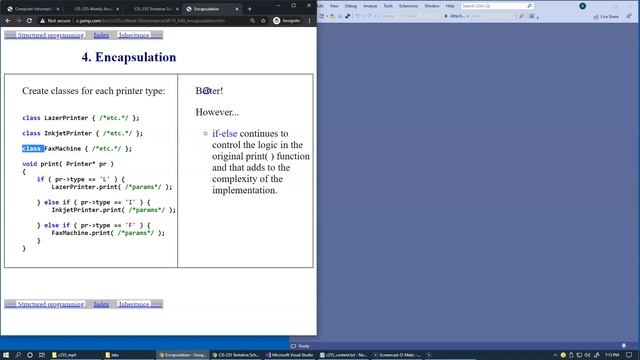Bookmark this page with the star
The height and width of the screenshot is (360, 640).
pyautogui.click(x=264, y=20)
